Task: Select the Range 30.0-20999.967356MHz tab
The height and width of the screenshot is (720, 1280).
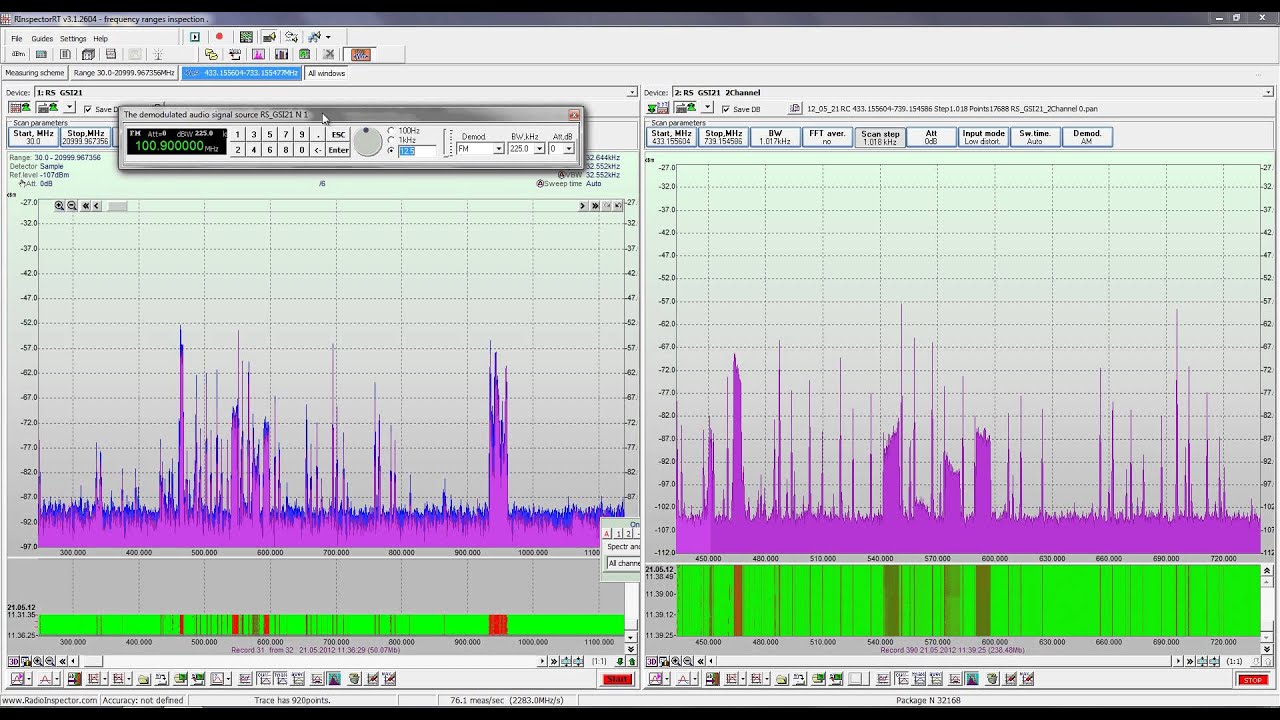Action: point(124,73)
